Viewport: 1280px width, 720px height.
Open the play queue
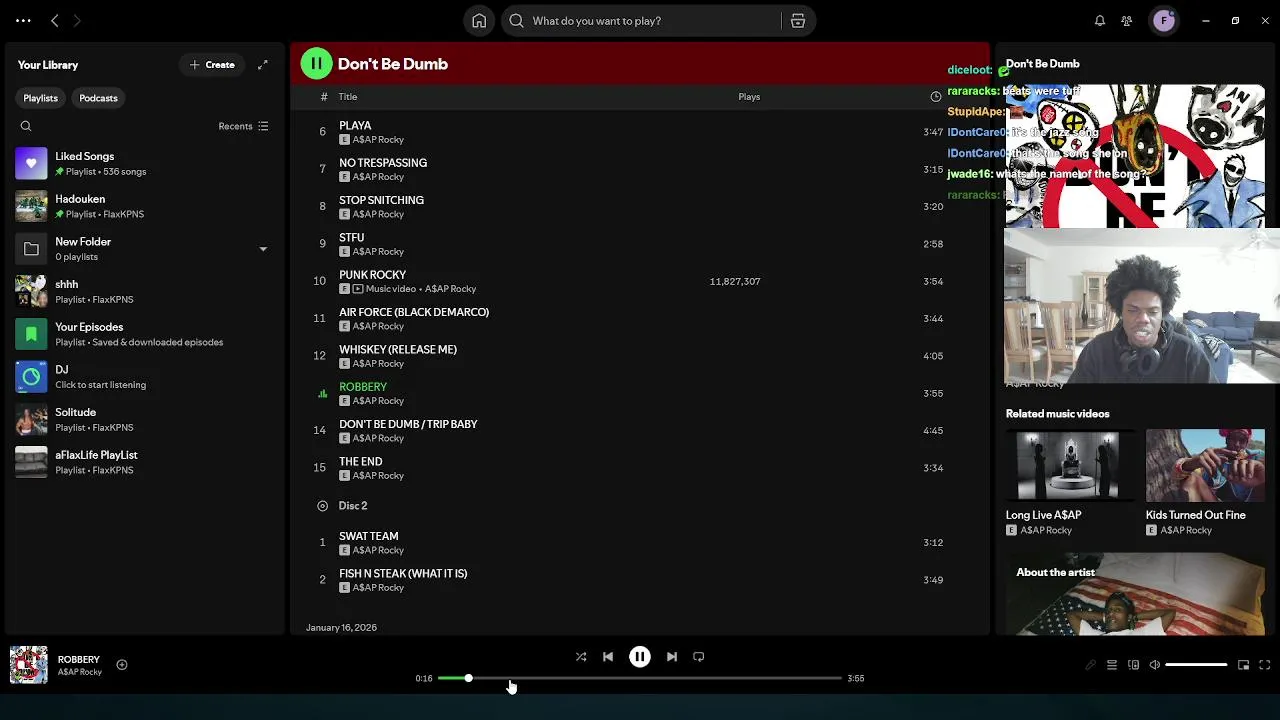point(1112,665)
